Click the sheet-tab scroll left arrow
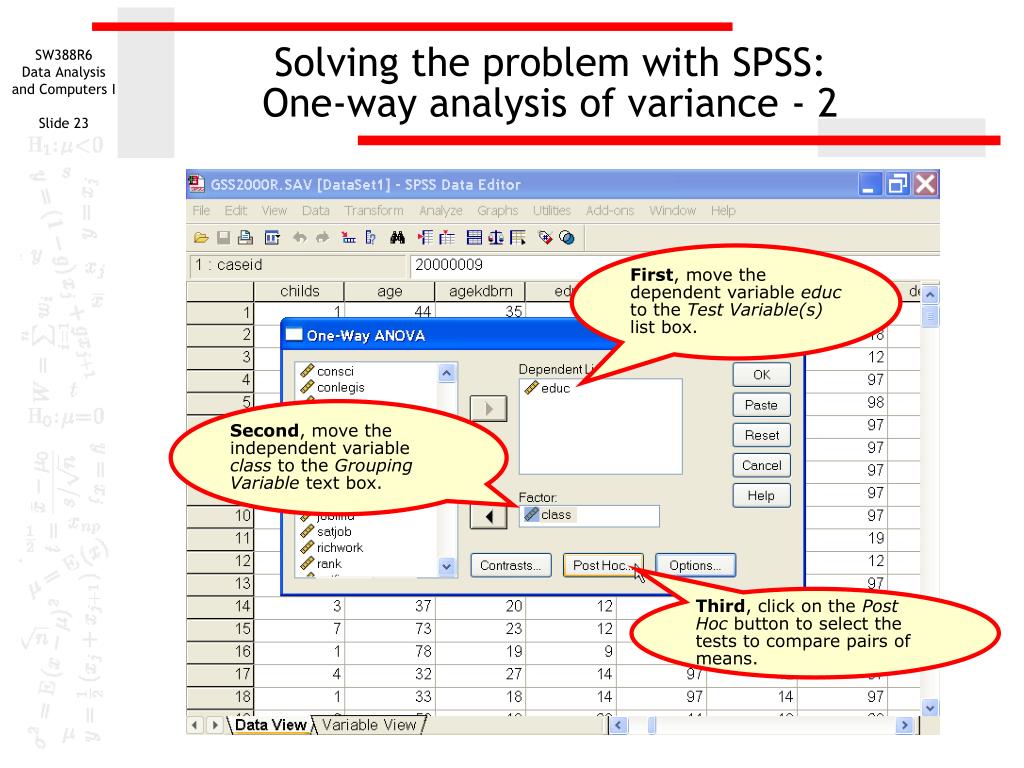Screen dimensions: 1024x768 (x=195, y=725)
